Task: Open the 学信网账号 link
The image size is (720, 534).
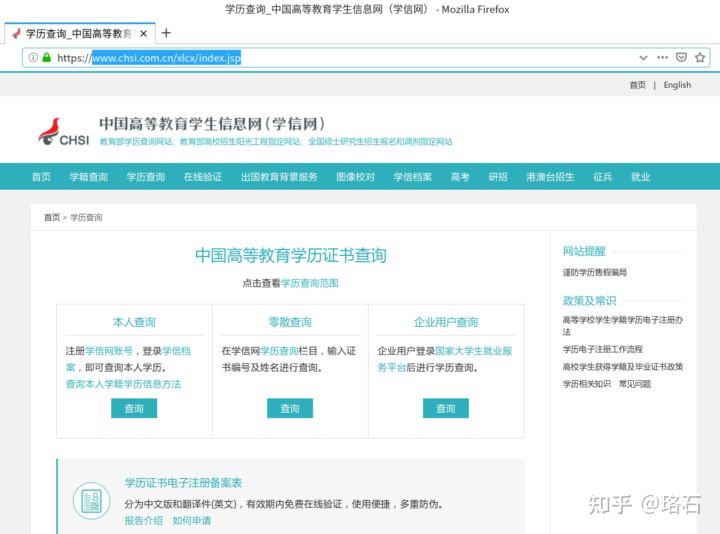Action: coord(109,351)
